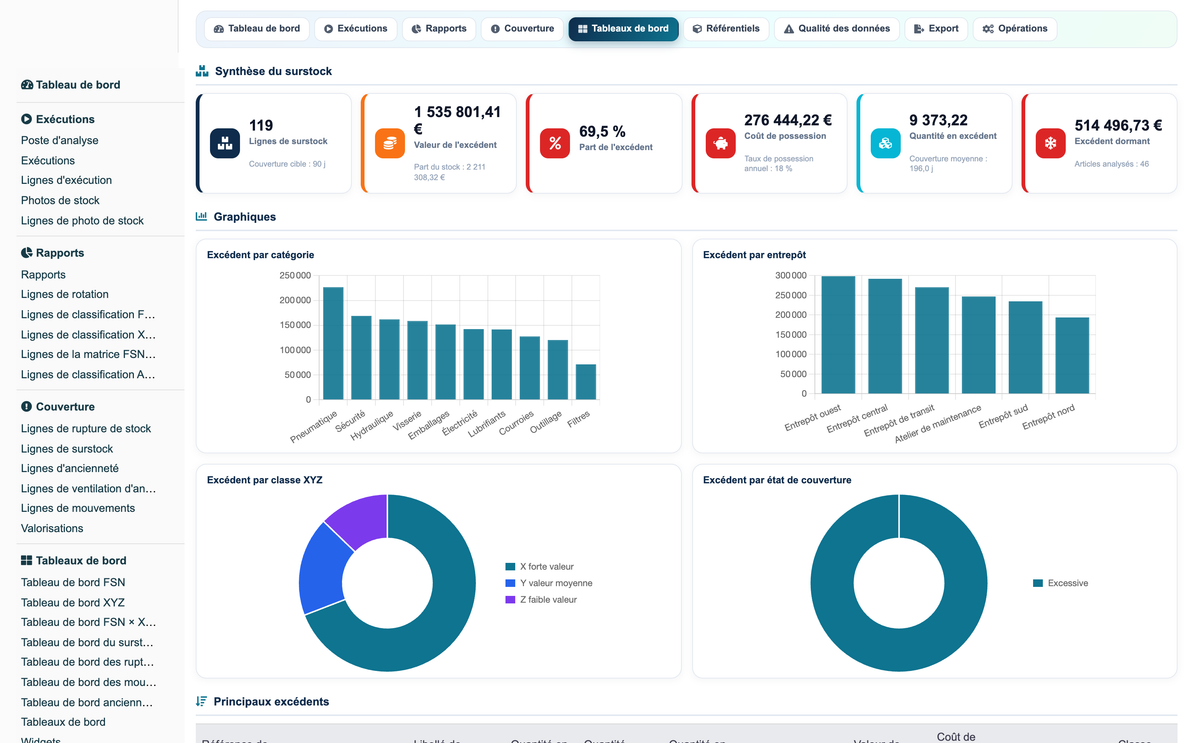Click the Entrepôt nord bar
Image resolution: width=1200 pixels, height=743 pixels.
click(1072, 356)
